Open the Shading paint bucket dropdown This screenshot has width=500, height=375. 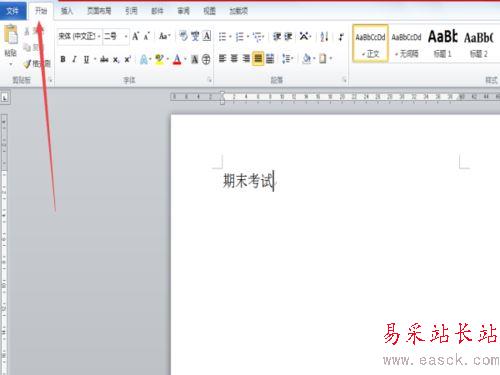[x=308, y=59]
